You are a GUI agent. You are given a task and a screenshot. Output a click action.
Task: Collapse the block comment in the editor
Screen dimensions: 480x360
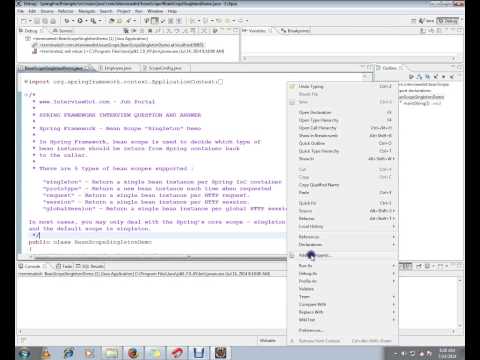tap(26, 95)
